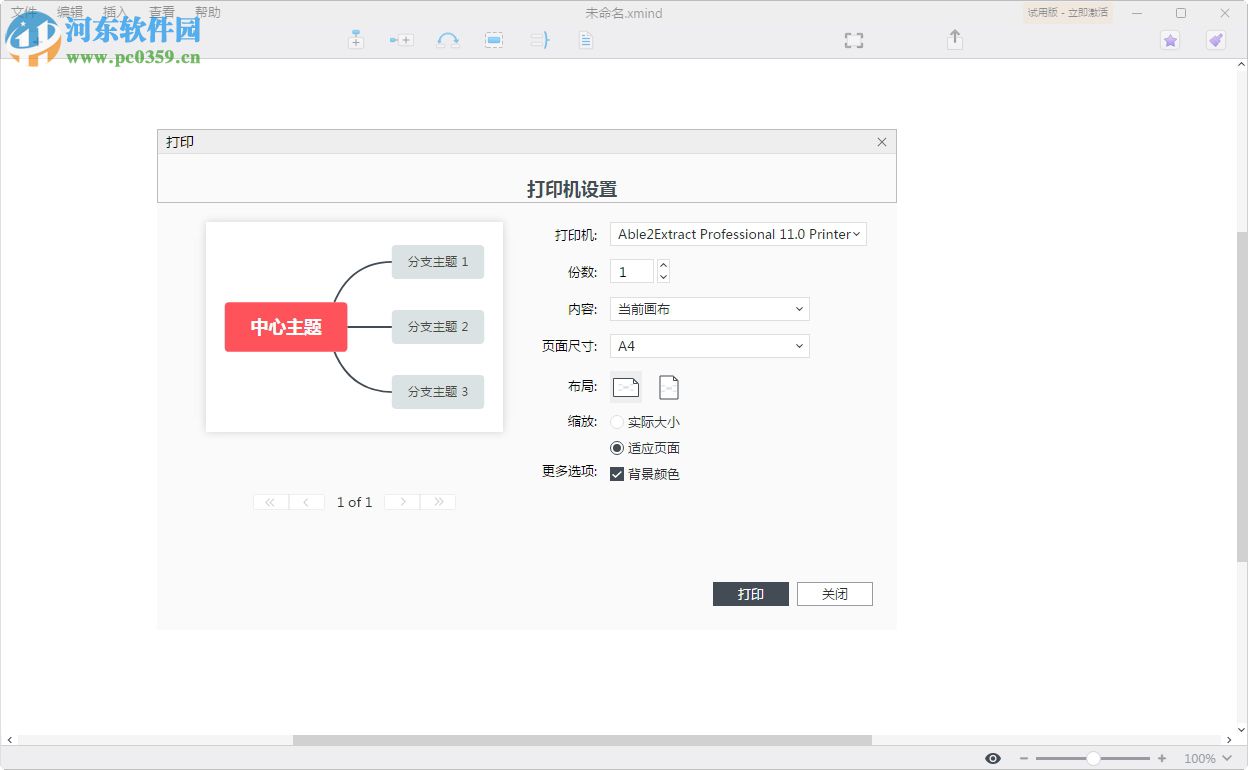Screen dimensions: 1248x770
Task: Open the format panel with the paintbrush icon
Action: tap(1215, 40)
